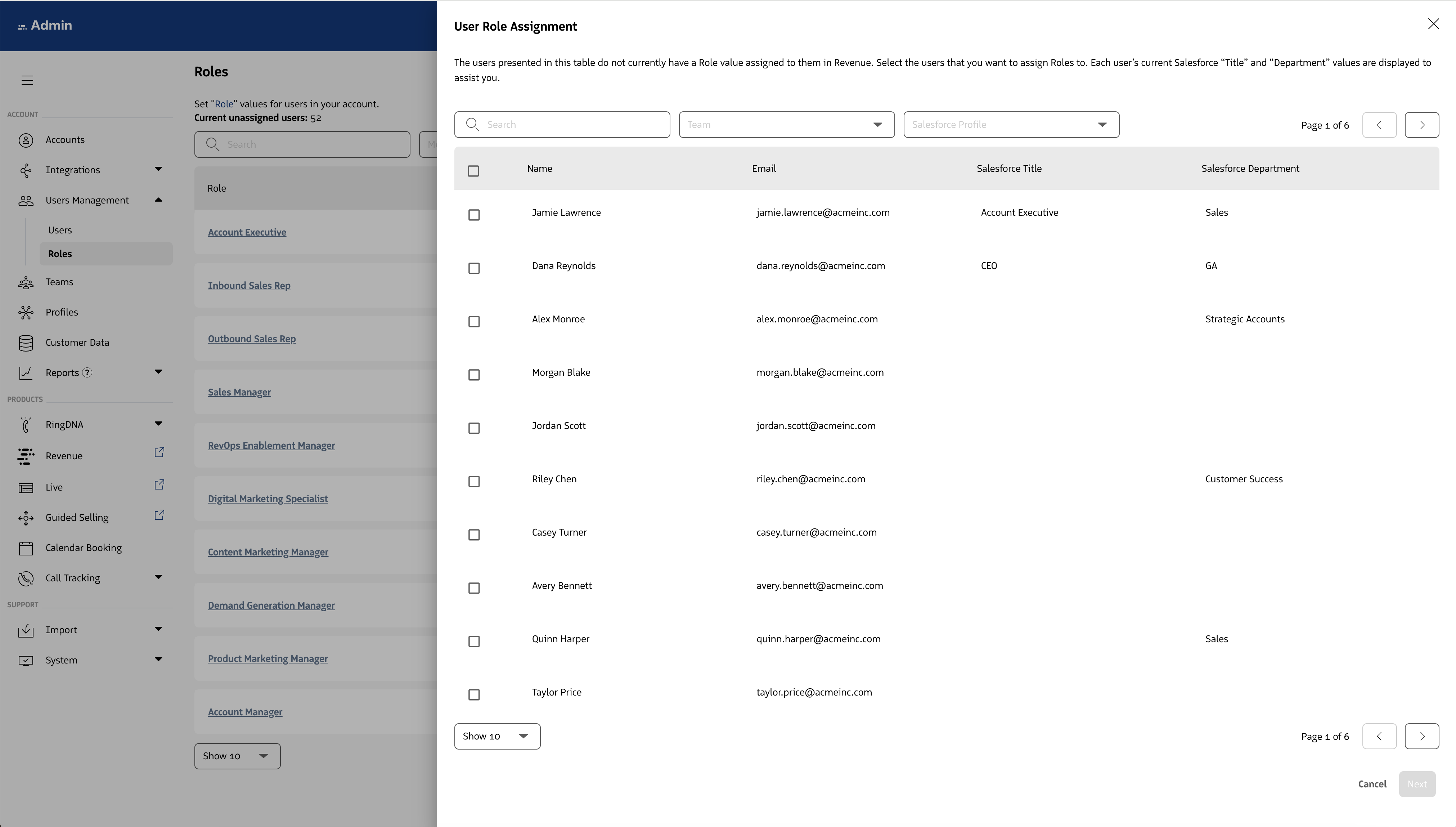
Task: Go to next page with the top arrow
Action: [x=1421, y=125]
